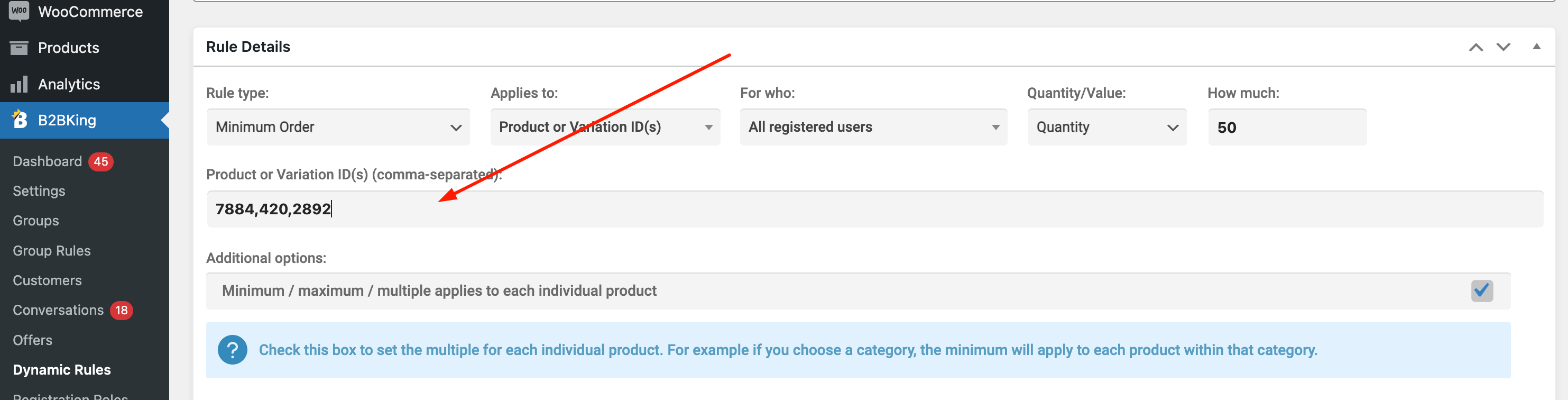The width and height of the screenshot is (1568, 400).
Task: Open the Rule type Minimum Order dropdown
Action: [x=338, y=126]
